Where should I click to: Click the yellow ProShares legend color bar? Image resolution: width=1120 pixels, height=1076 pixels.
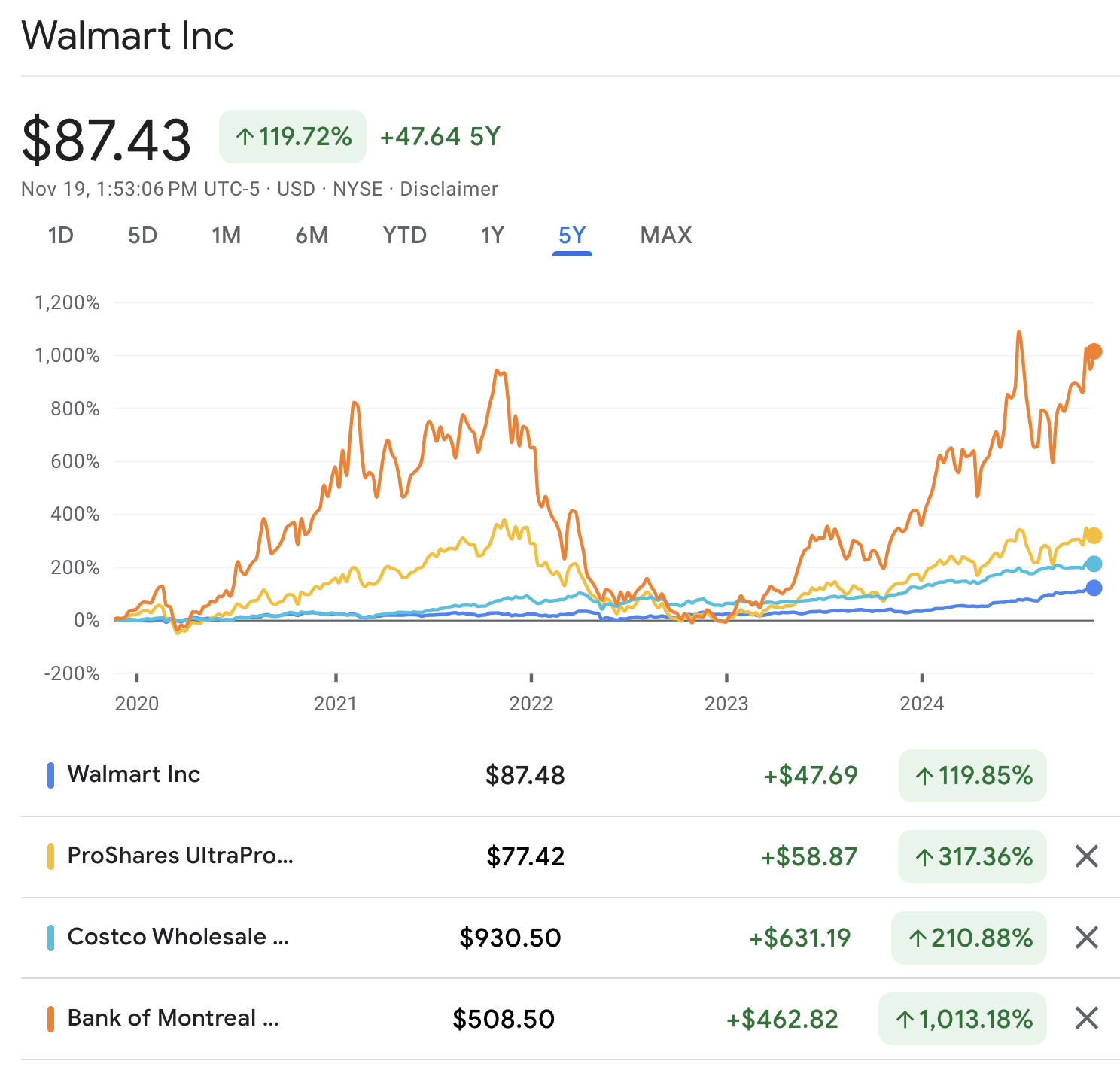point(50,856)
